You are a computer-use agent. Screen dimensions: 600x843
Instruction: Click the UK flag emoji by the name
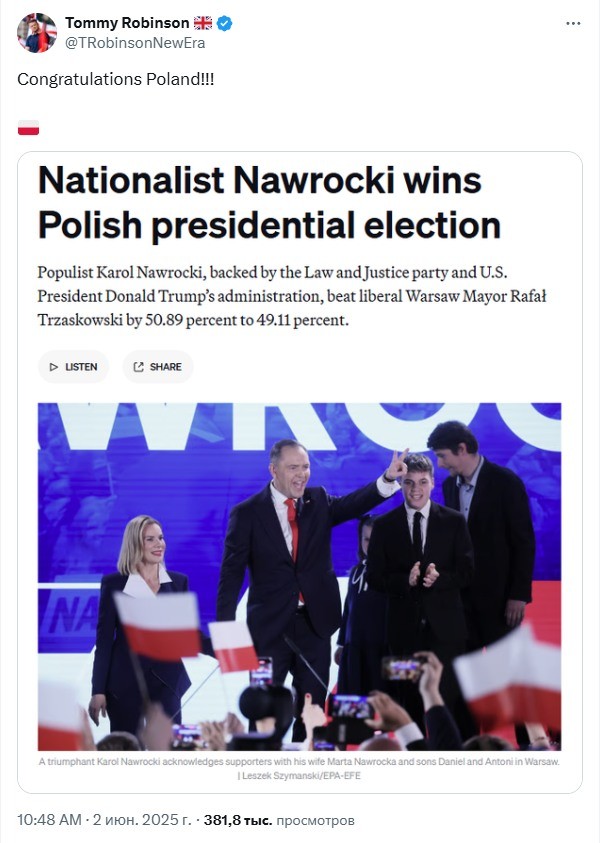coord(203,23)
